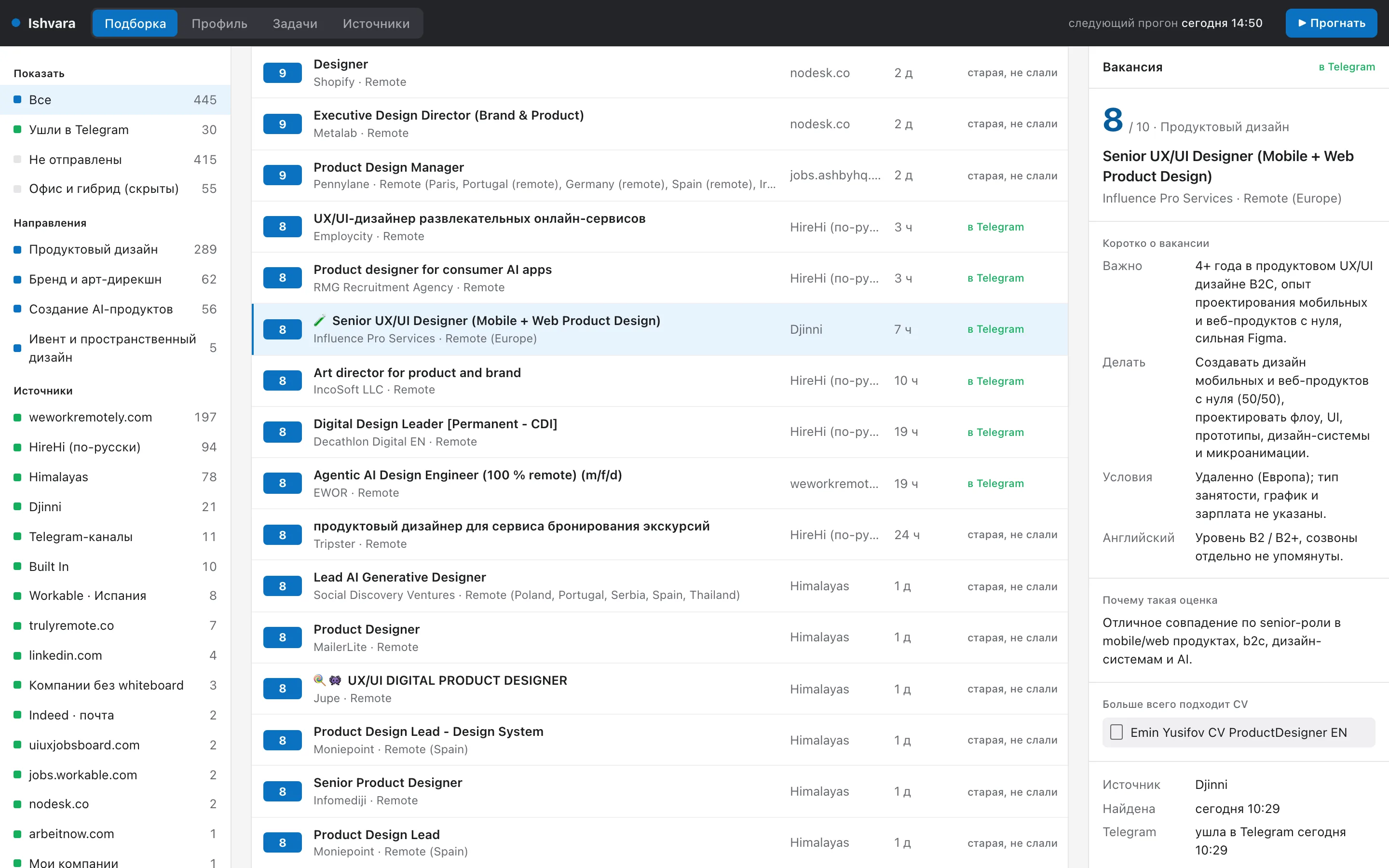
Task: Open Product Designer at MailerLite
Action: pyautogui.click(x=659, y=637)
